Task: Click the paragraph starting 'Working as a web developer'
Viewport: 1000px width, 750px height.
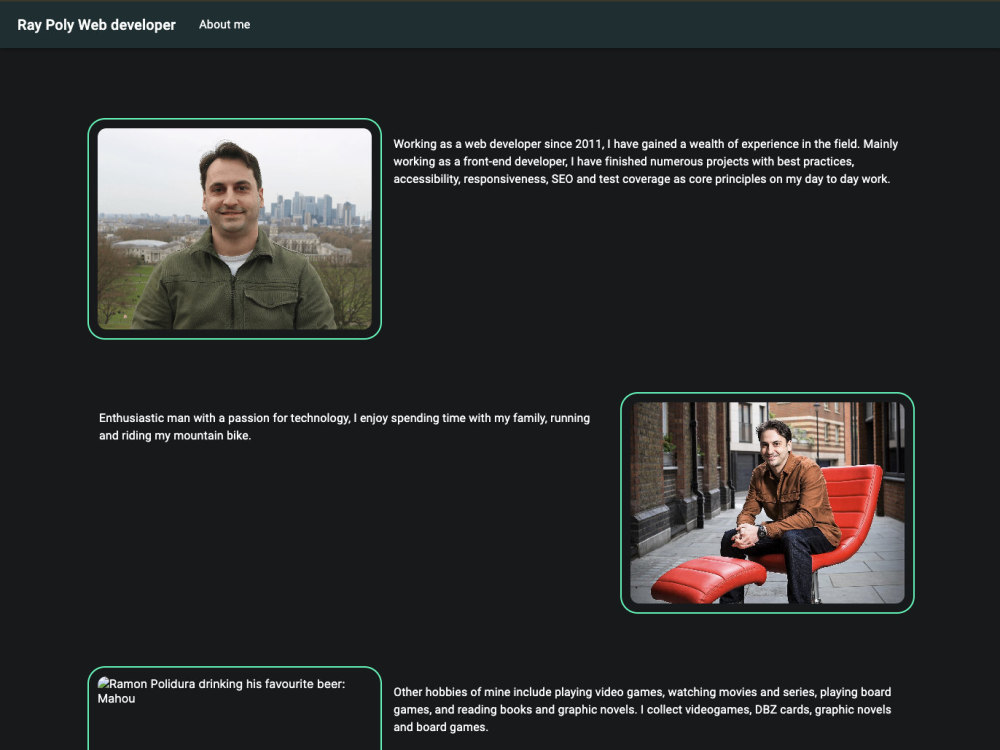Action: pyautogui.click(x=645, y=161)
